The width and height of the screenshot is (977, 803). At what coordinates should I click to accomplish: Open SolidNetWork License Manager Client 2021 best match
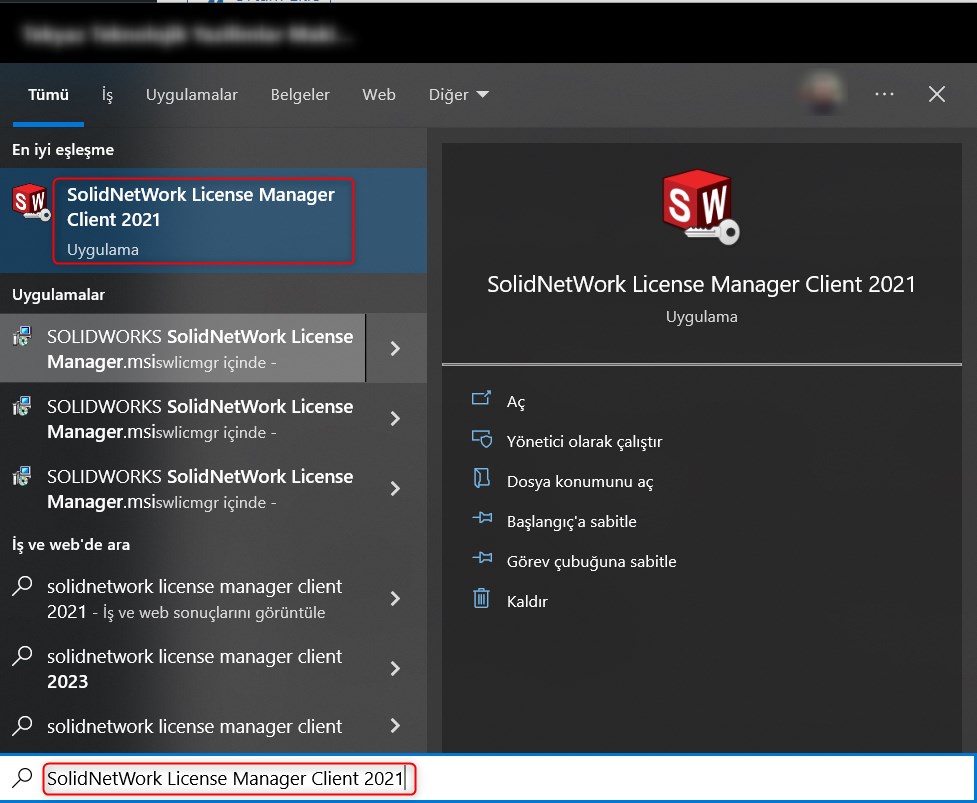coord(202,220)
